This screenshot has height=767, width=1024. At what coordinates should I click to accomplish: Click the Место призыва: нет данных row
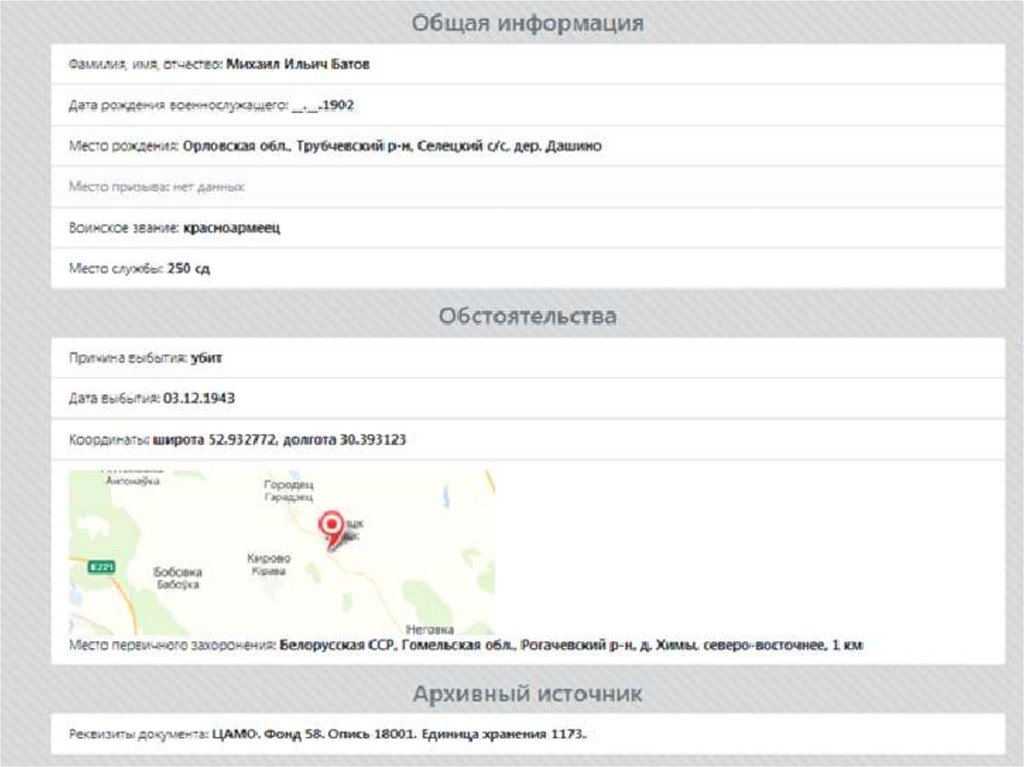(528, 187)
